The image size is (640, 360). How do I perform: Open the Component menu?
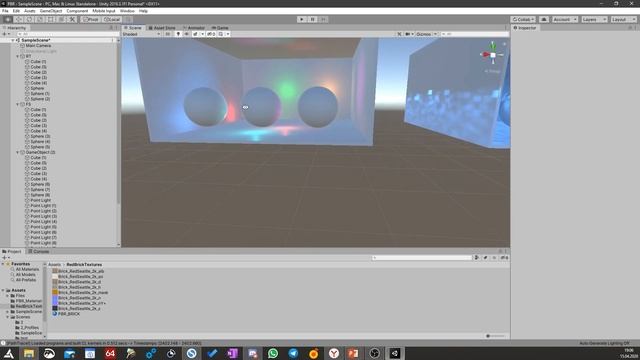coord(77,11)
